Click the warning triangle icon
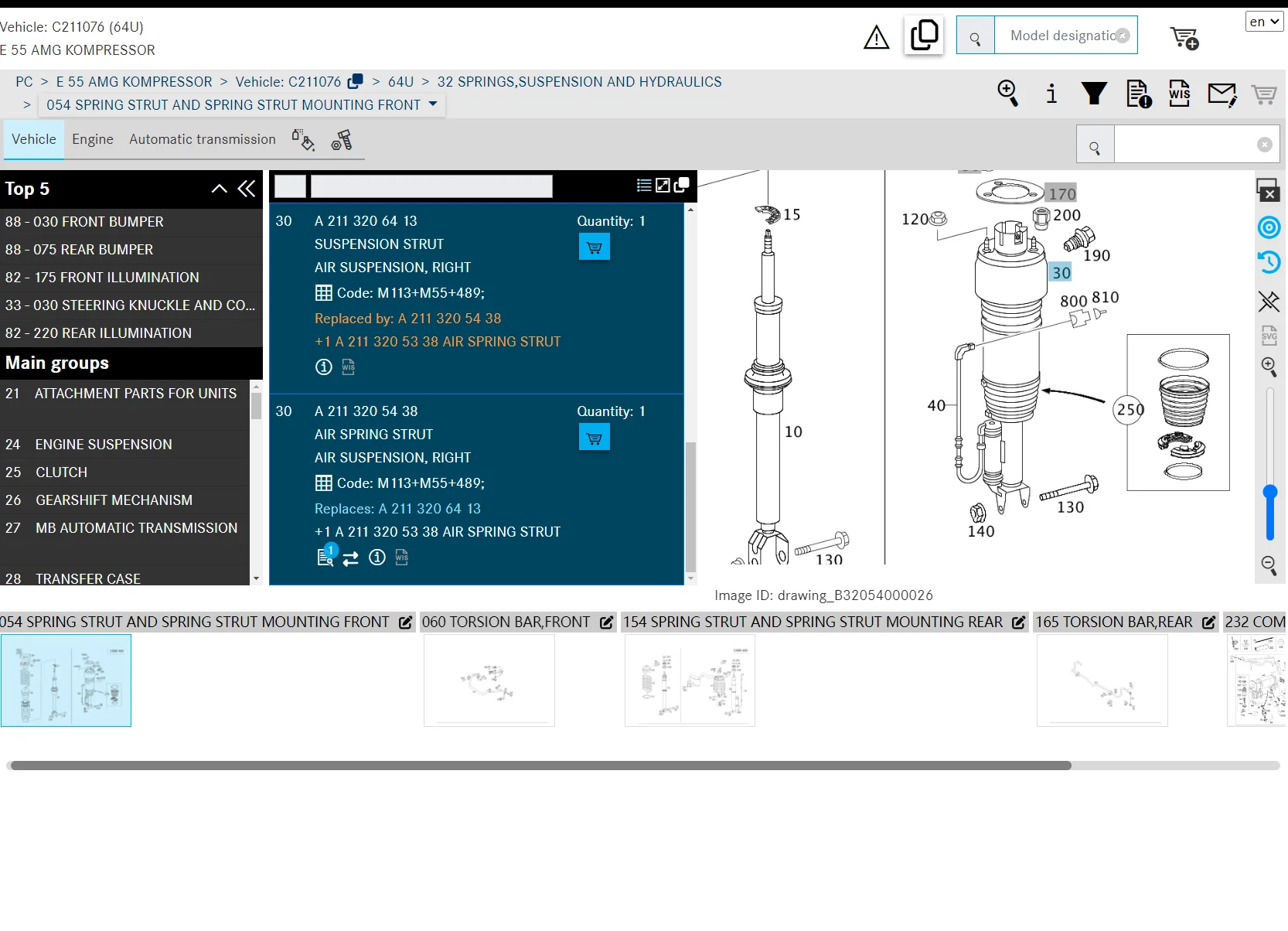 coord(876,36)
